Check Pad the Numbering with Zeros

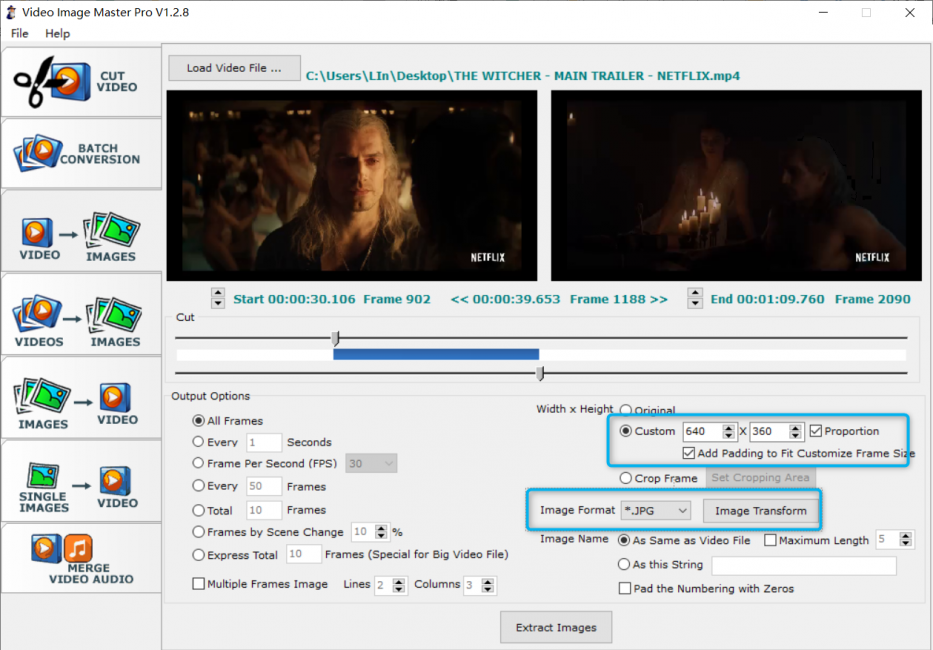[625, 589]
